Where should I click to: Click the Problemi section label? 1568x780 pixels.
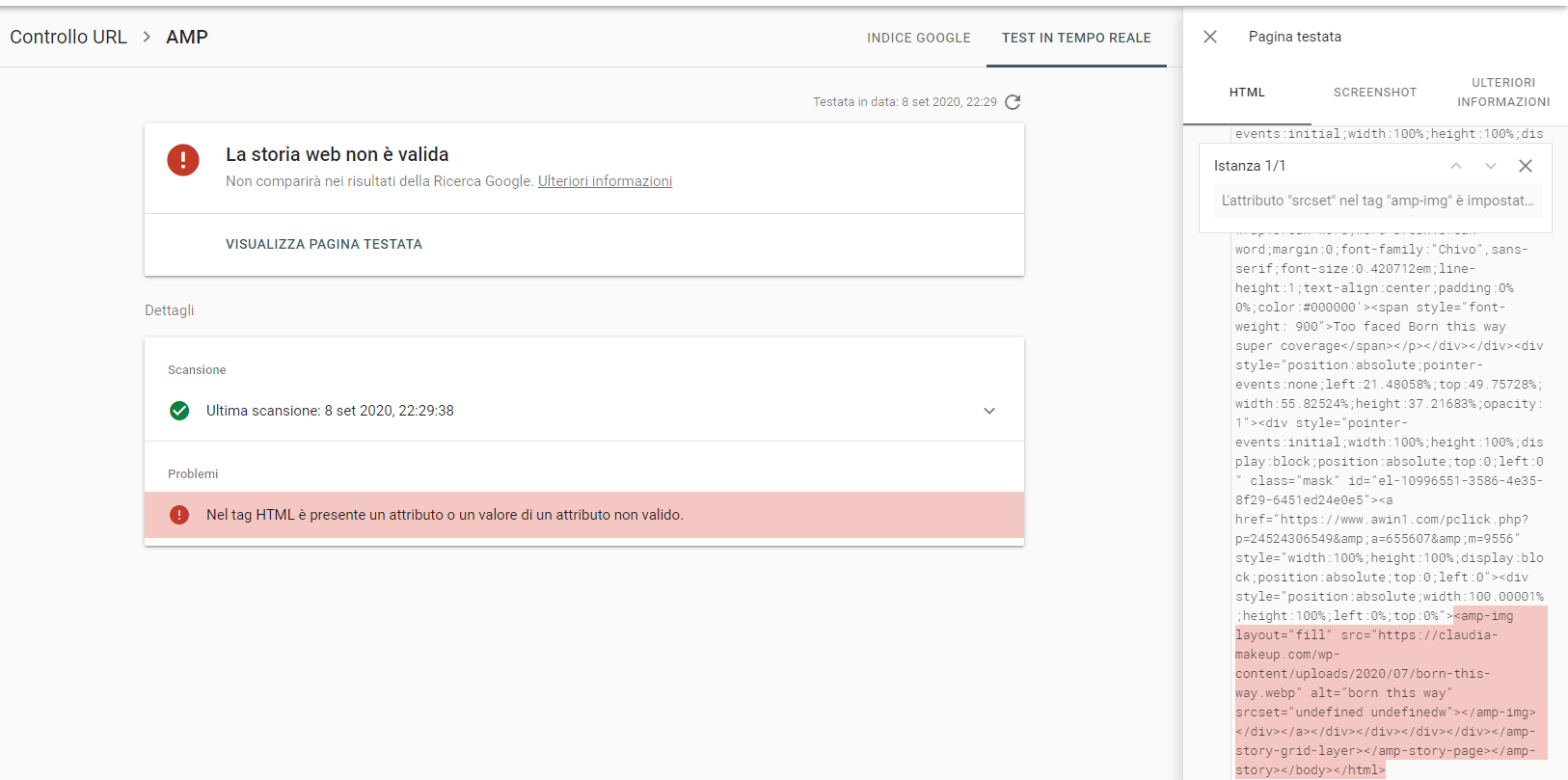193,474
